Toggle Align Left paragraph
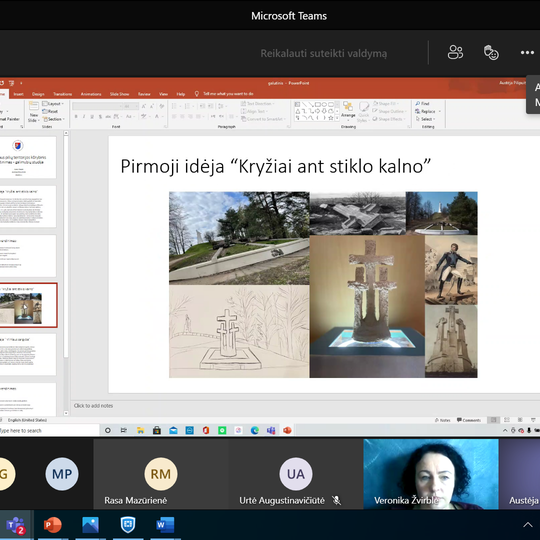The width and height of the screenshot is (540, 540). pyautogui.click(x=174, y=117)
